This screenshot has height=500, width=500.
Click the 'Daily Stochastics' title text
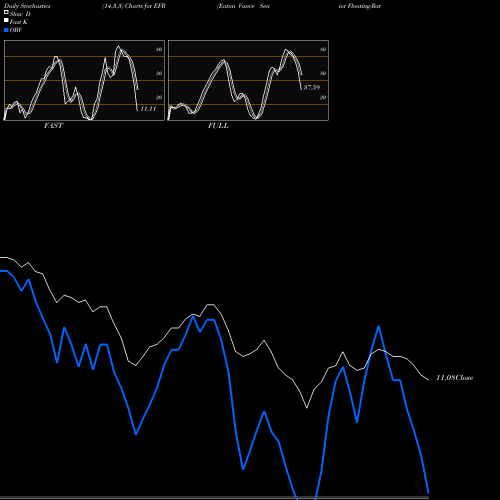point(27,6)
